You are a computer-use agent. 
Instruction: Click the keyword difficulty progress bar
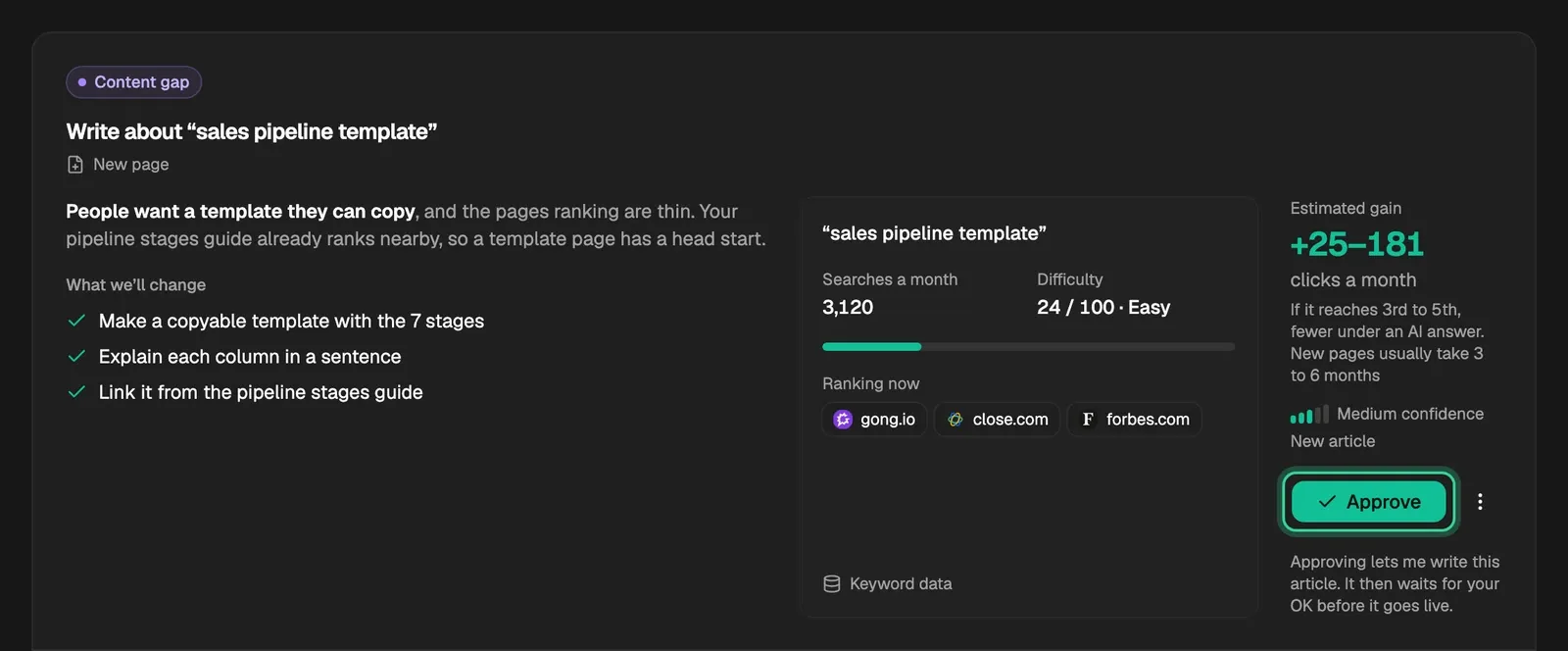pos(1028,346)
